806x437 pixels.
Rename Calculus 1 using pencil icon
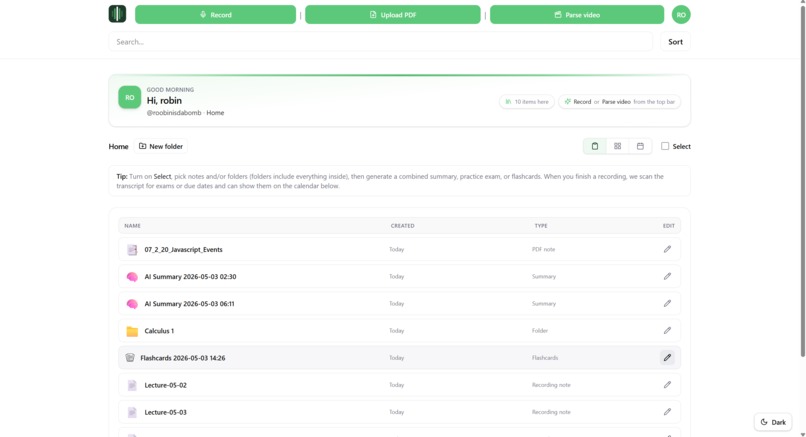[667, 331]
